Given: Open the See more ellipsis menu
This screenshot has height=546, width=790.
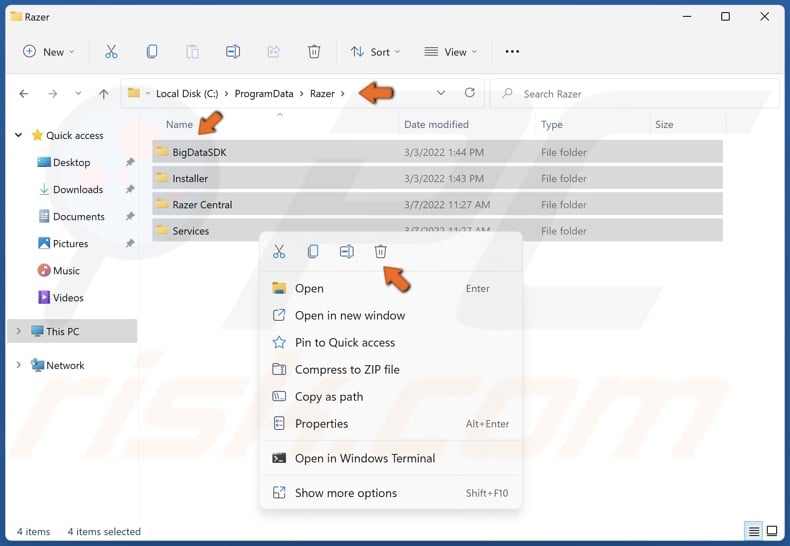Looking at the screenshot, I should click(x=512, y=51).
